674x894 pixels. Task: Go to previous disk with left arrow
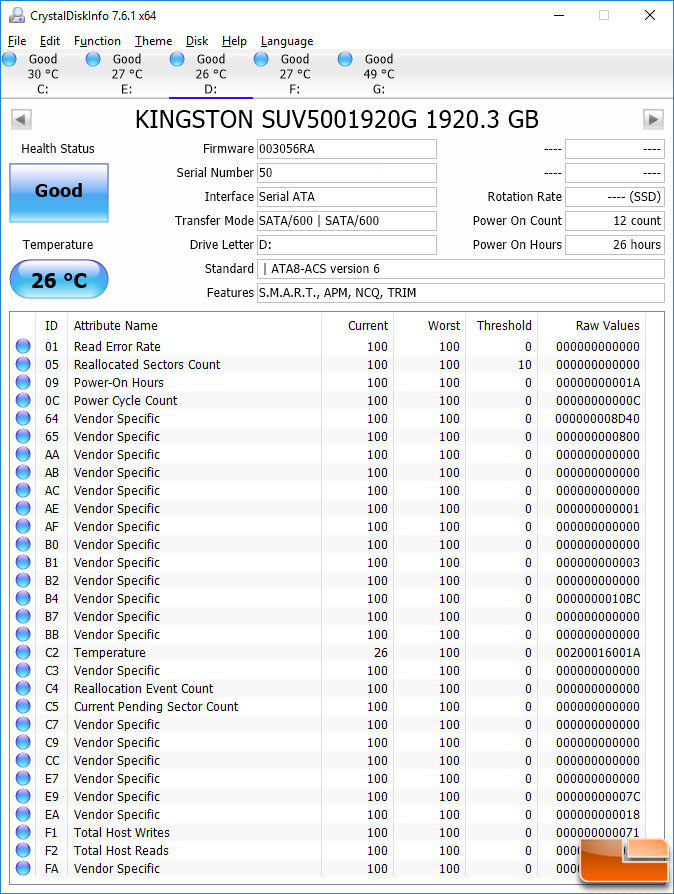coord(21,120)
